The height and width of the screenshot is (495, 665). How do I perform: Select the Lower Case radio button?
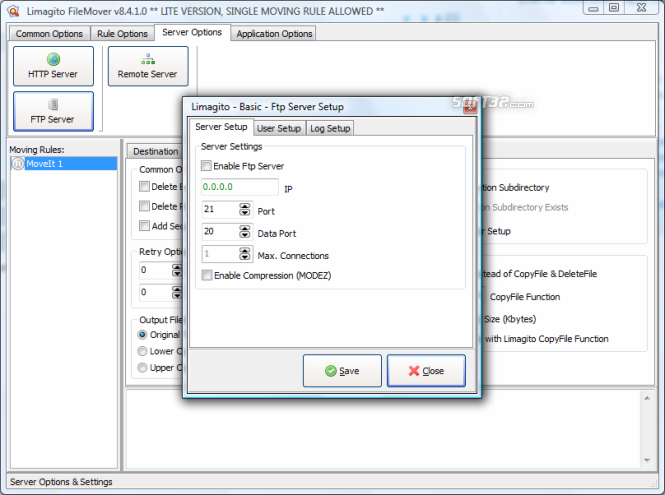click(x=142, y=351)
